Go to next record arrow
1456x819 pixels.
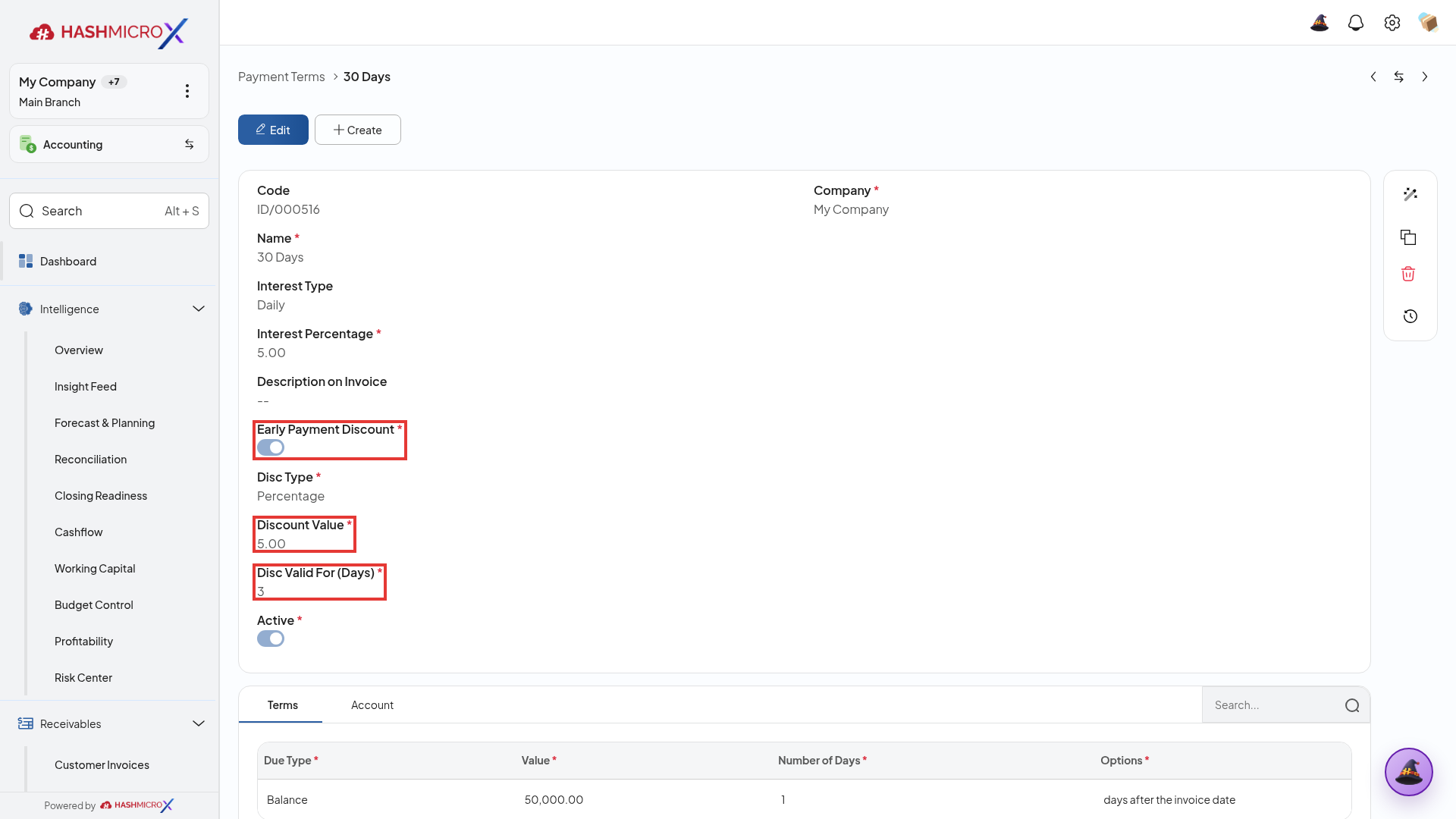click(1425, 77)
